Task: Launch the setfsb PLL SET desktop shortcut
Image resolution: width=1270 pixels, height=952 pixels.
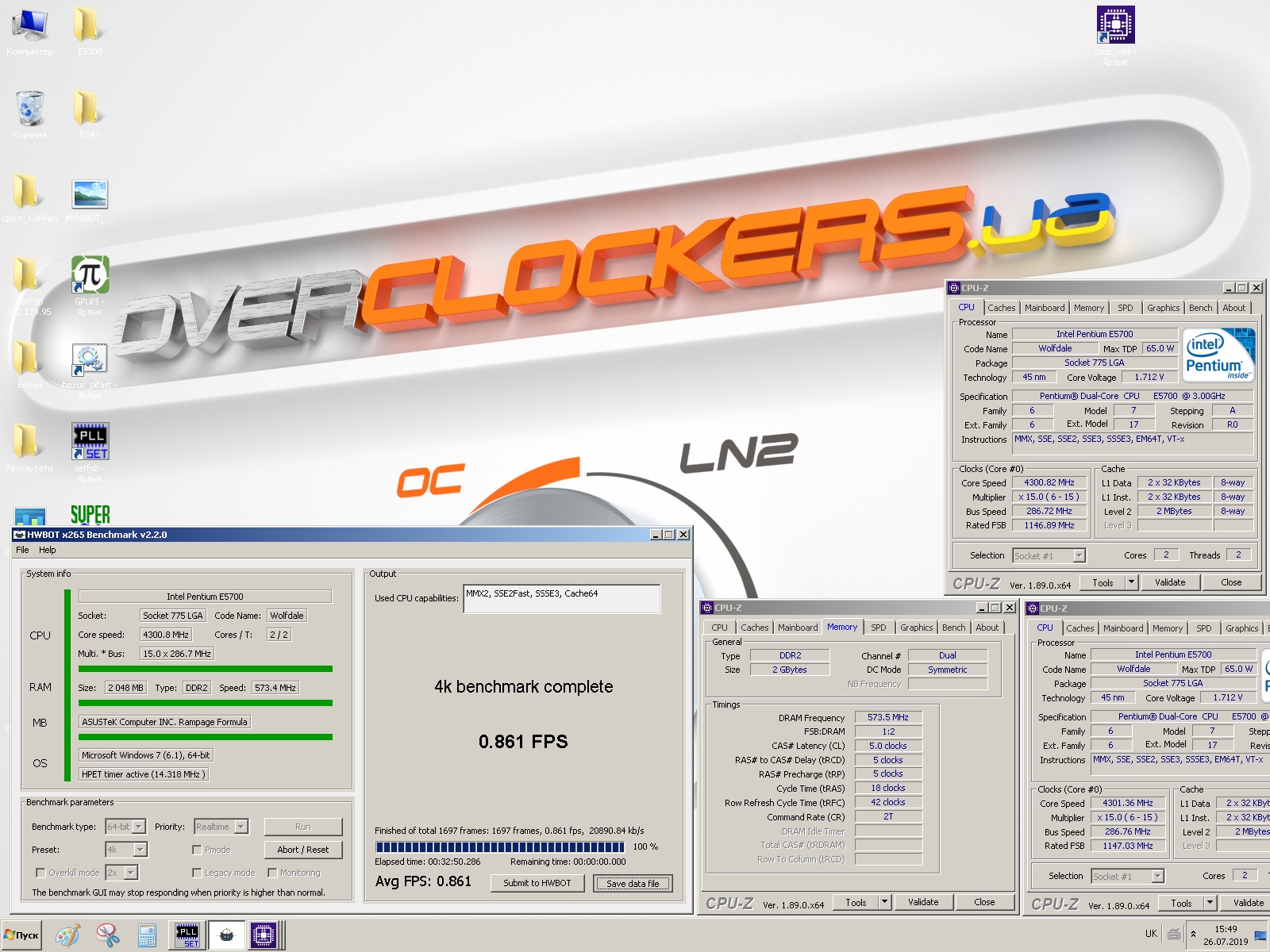Action: pyautogui.click(x=90, y=452)
